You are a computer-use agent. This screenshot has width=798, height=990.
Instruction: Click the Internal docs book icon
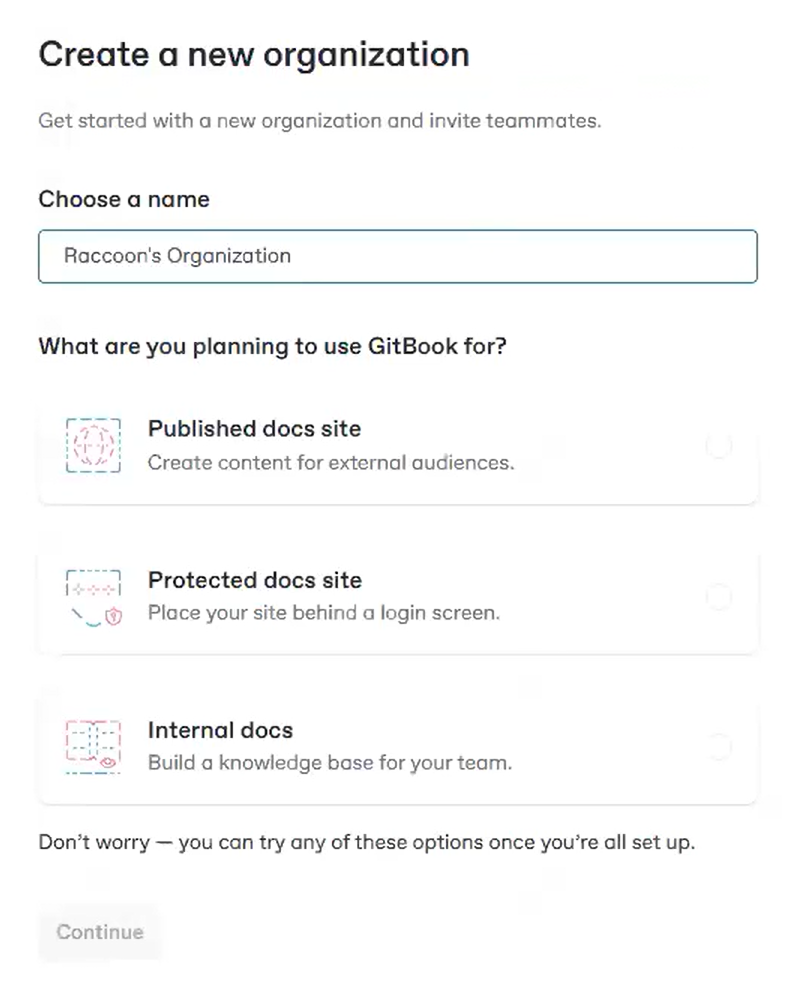tap(93, 747)
